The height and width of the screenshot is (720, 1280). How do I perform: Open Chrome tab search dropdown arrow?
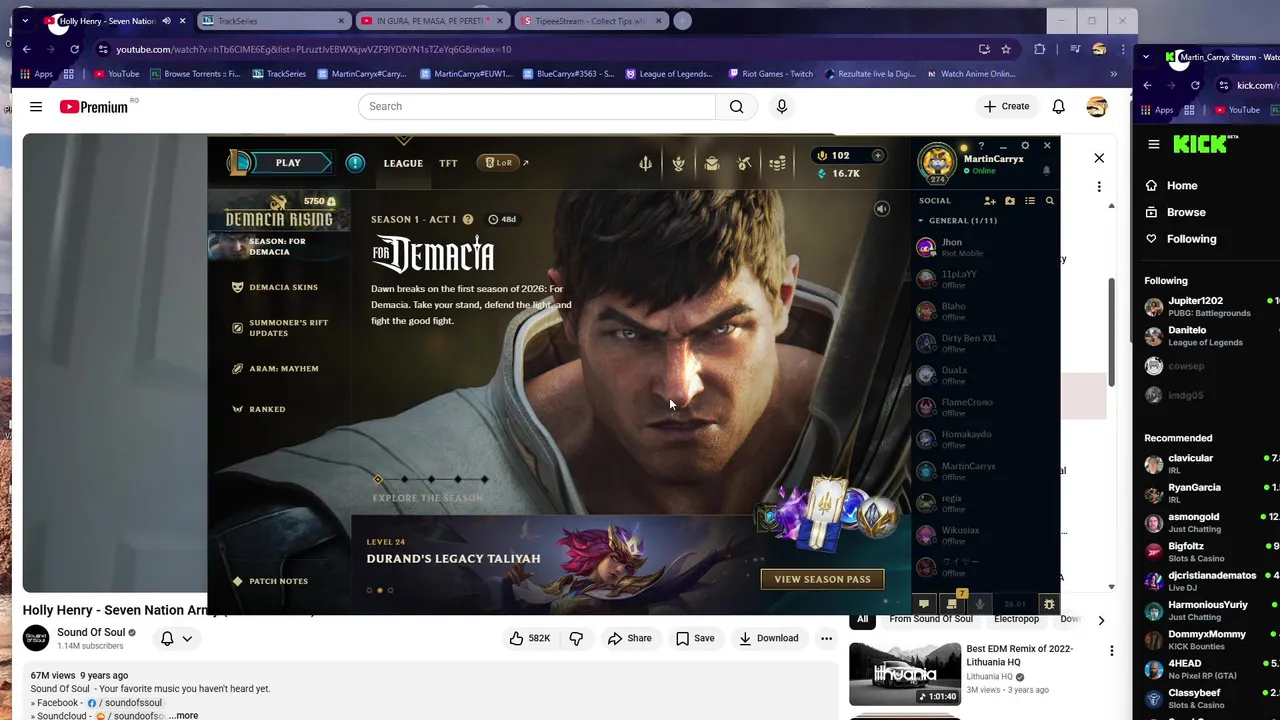pyautogui.click(x=26, y=21)
